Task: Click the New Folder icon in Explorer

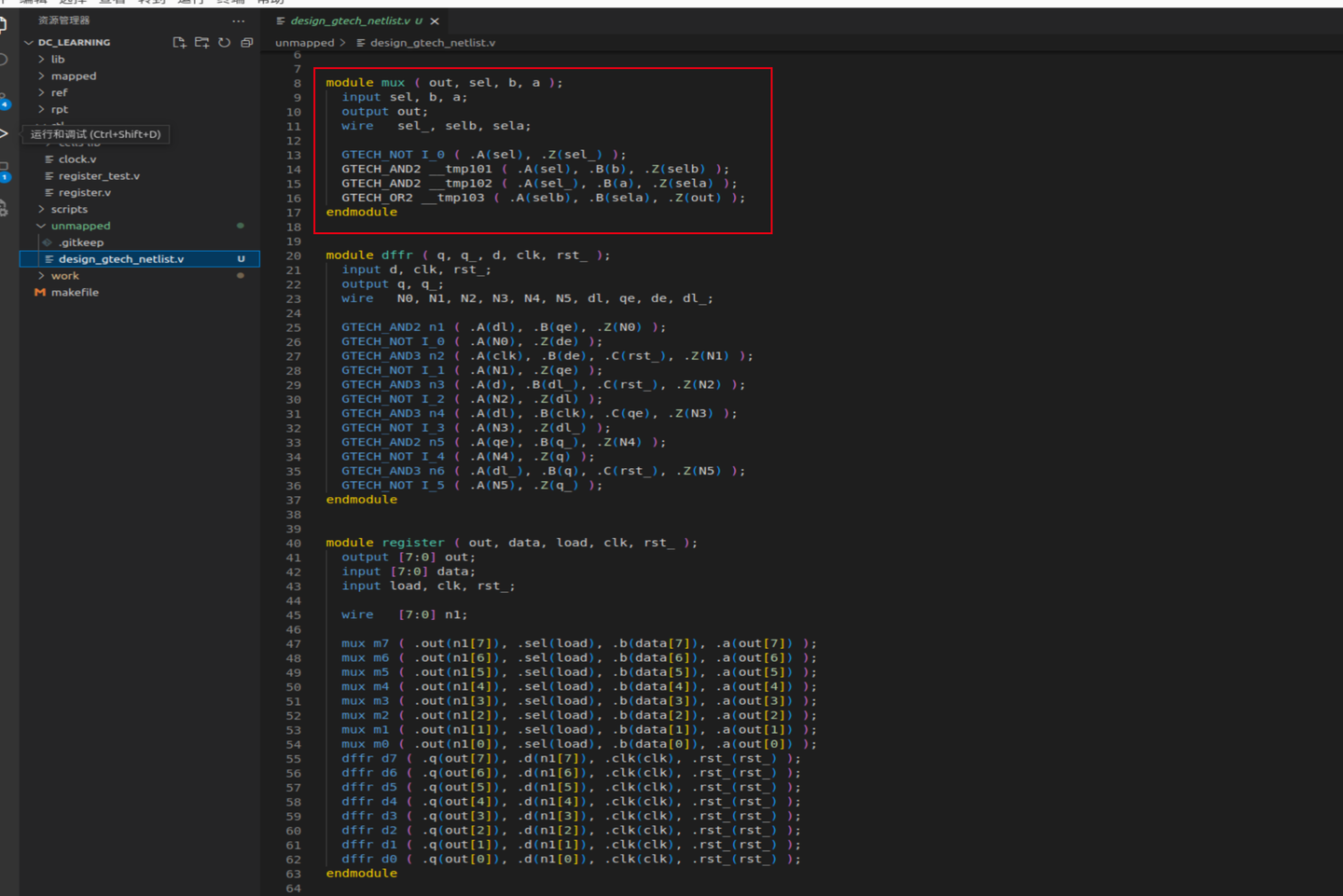Action: click(x=201, y=41)
